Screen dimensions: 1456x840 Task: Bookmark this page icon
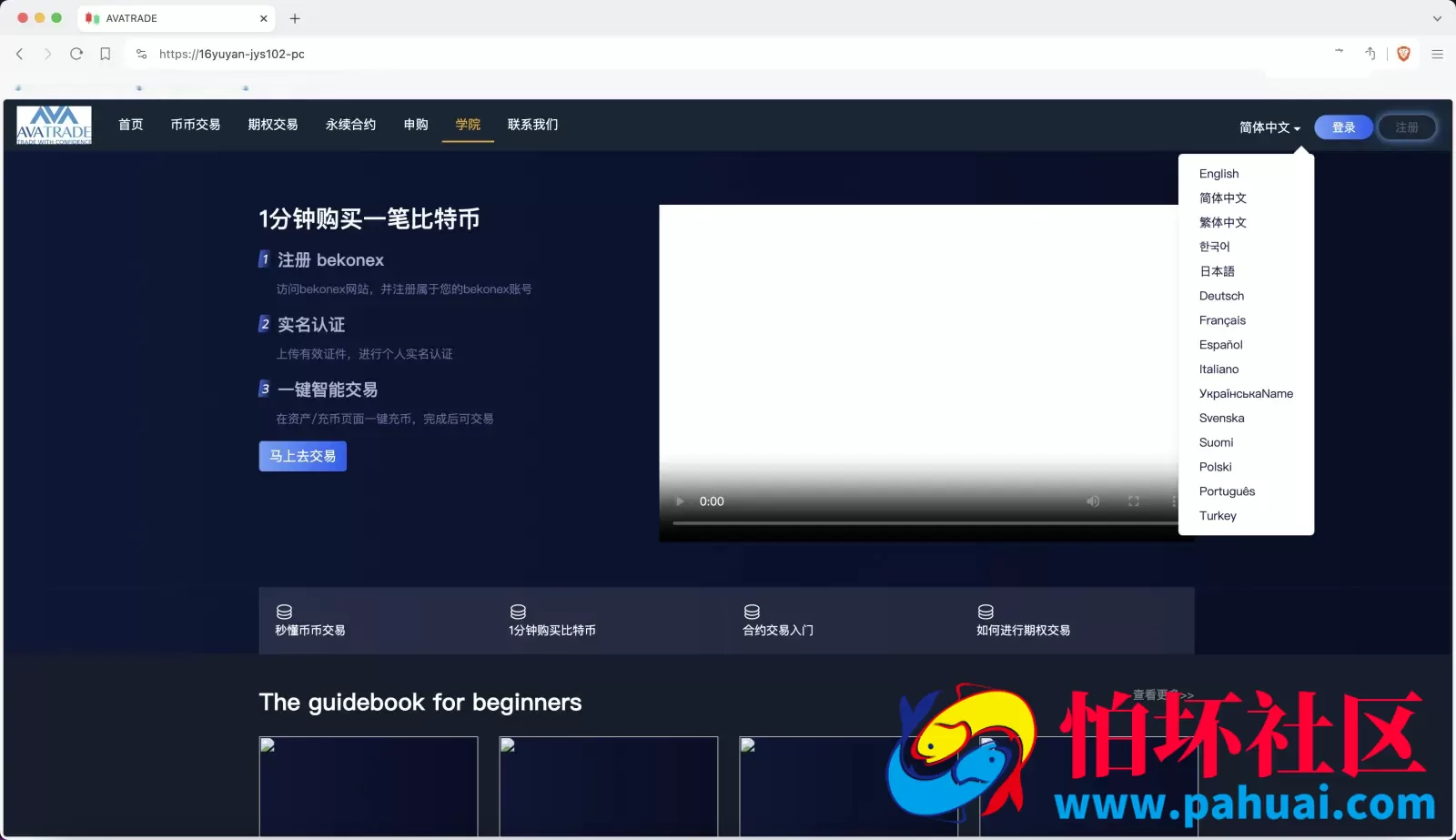click(x=106, y=54)
